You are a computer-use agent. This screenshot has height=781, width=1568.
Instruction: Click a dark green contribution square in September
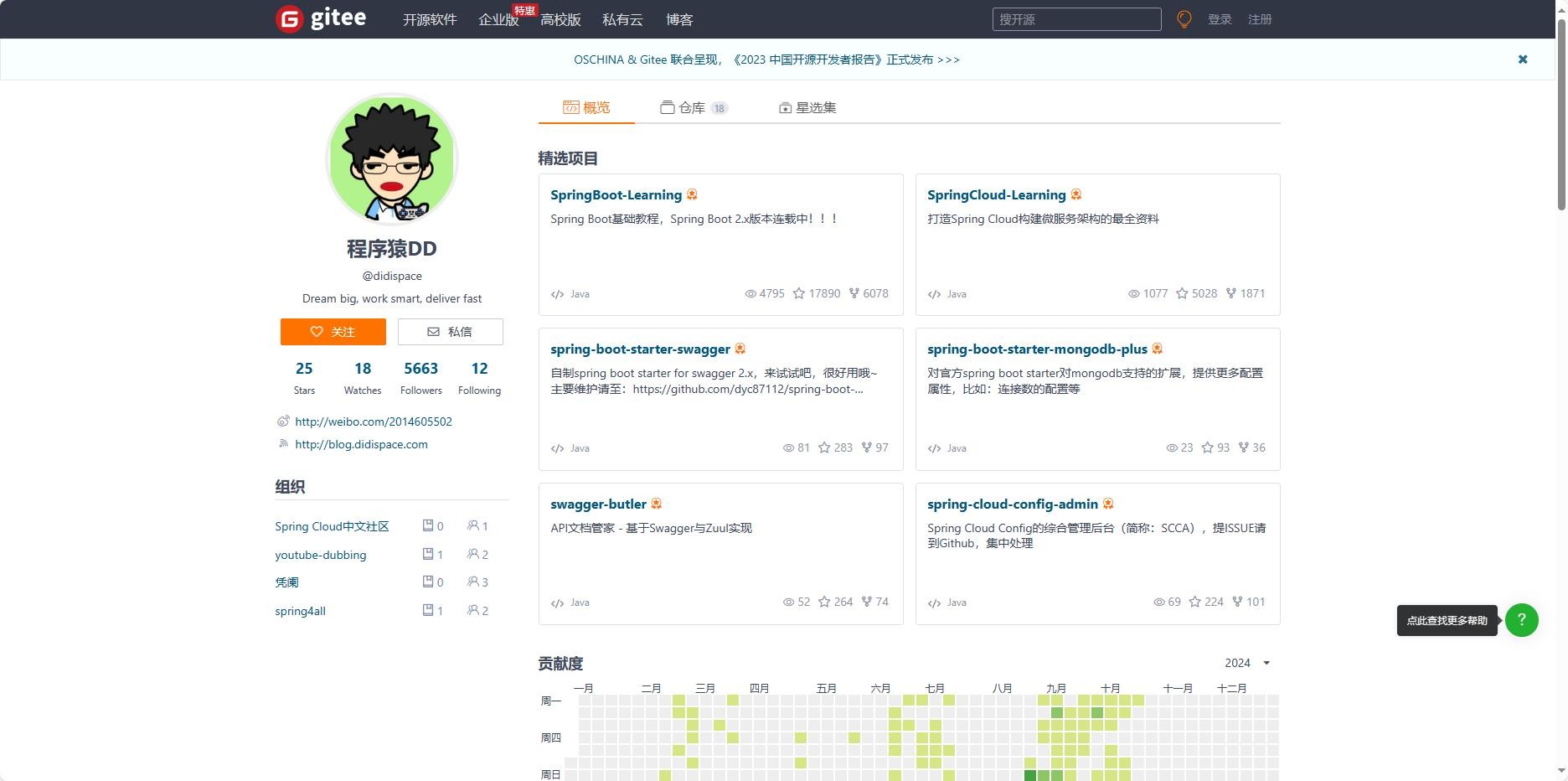click(1030, 775)
